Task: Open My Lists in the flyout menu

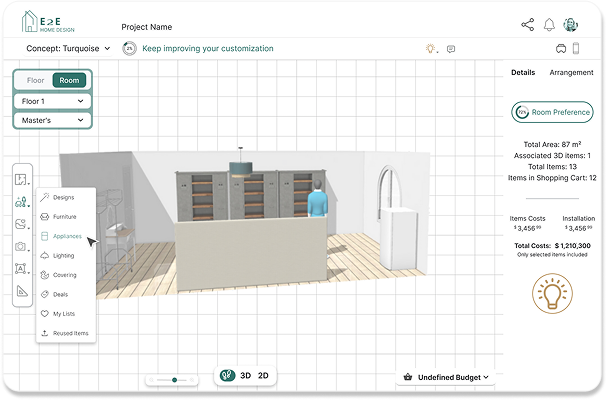Action: tap(66, 313)
